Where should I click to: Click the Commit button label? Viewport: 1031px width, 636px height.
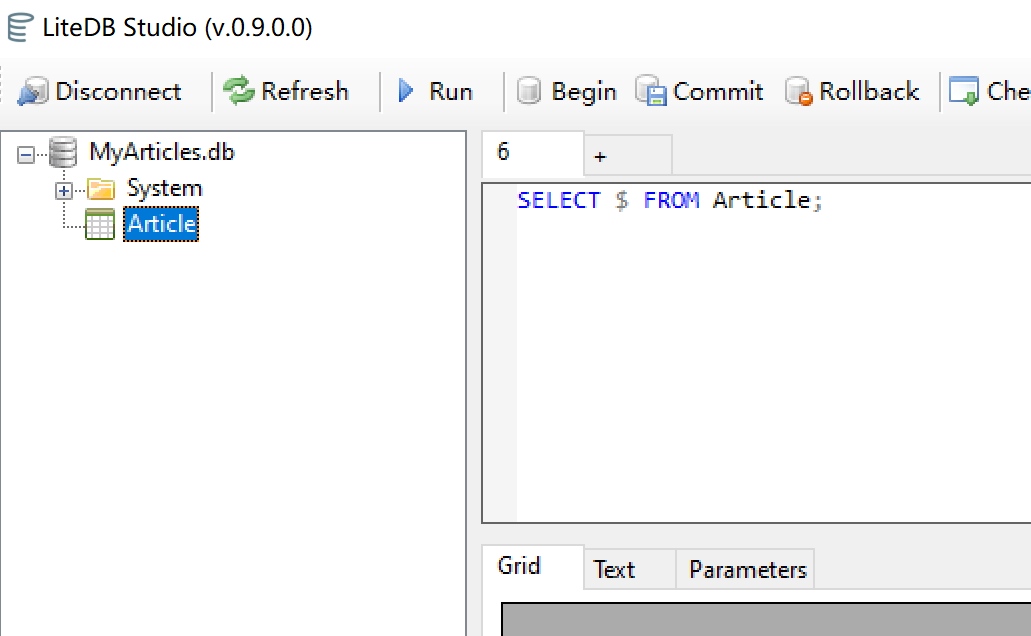(x=718, y=91)
